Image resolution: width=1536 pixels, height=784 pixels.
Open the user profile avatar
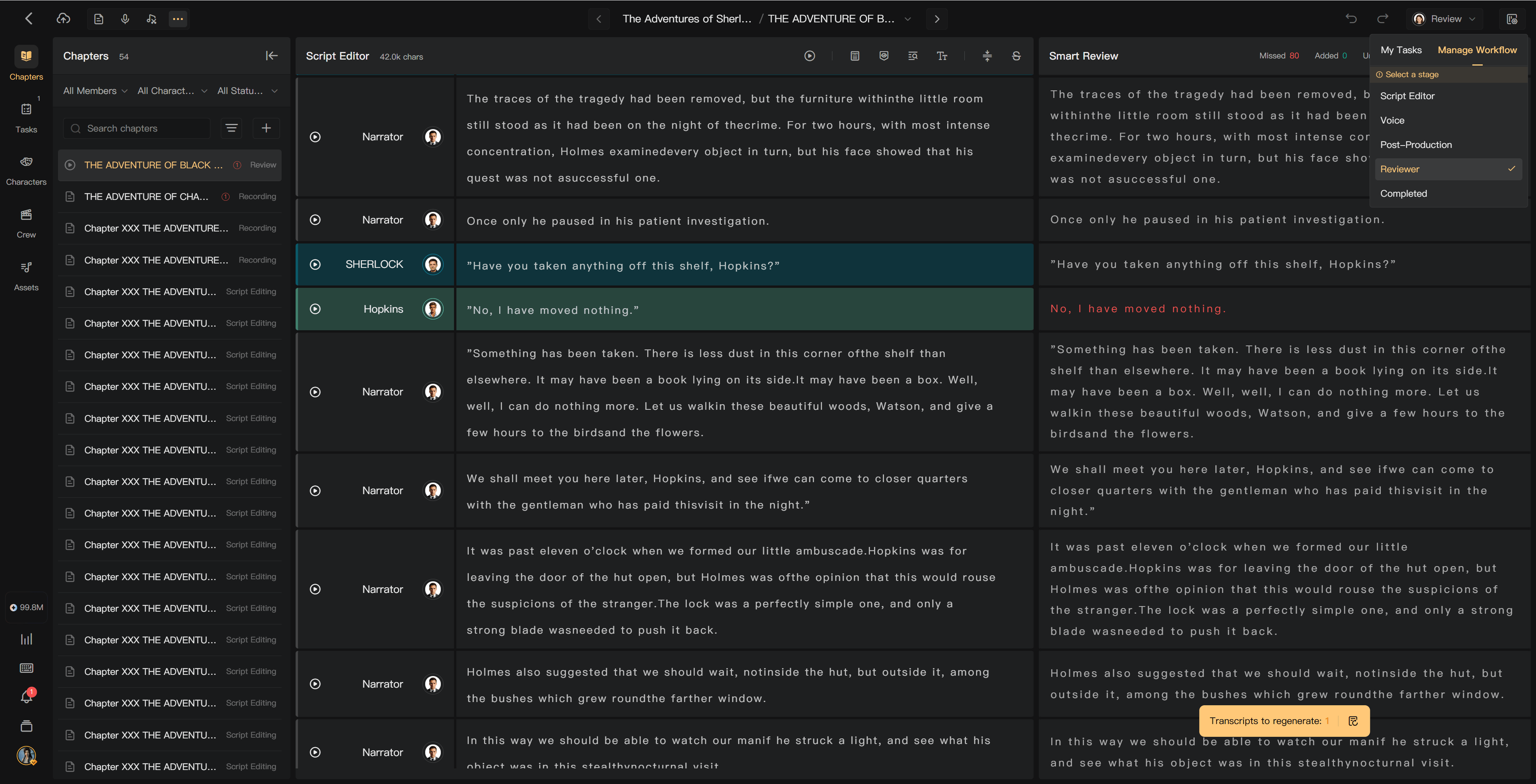tap(26, 755)
